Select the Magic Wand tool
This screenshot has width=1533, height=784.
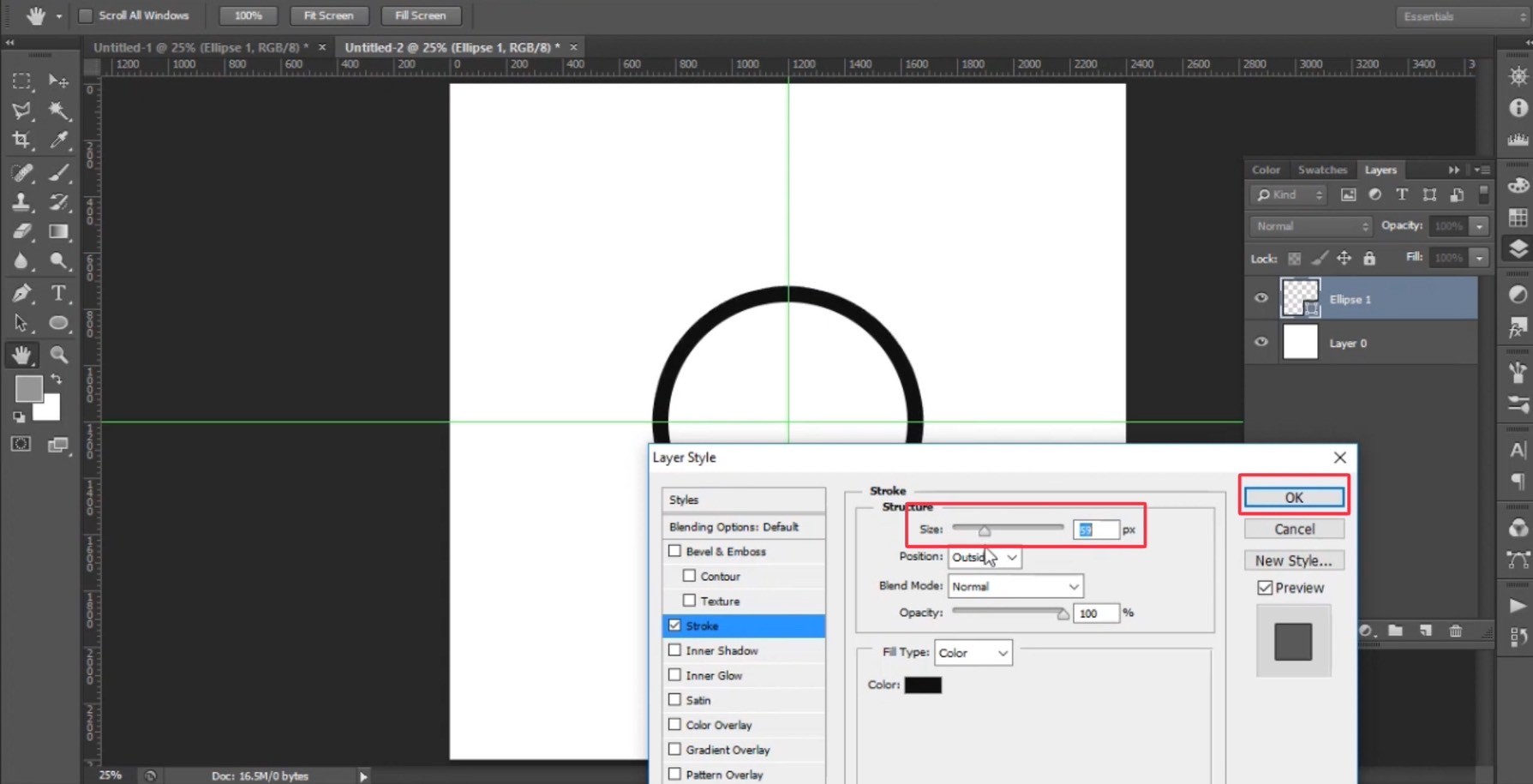pyautogui.click(x=58, y=111)
